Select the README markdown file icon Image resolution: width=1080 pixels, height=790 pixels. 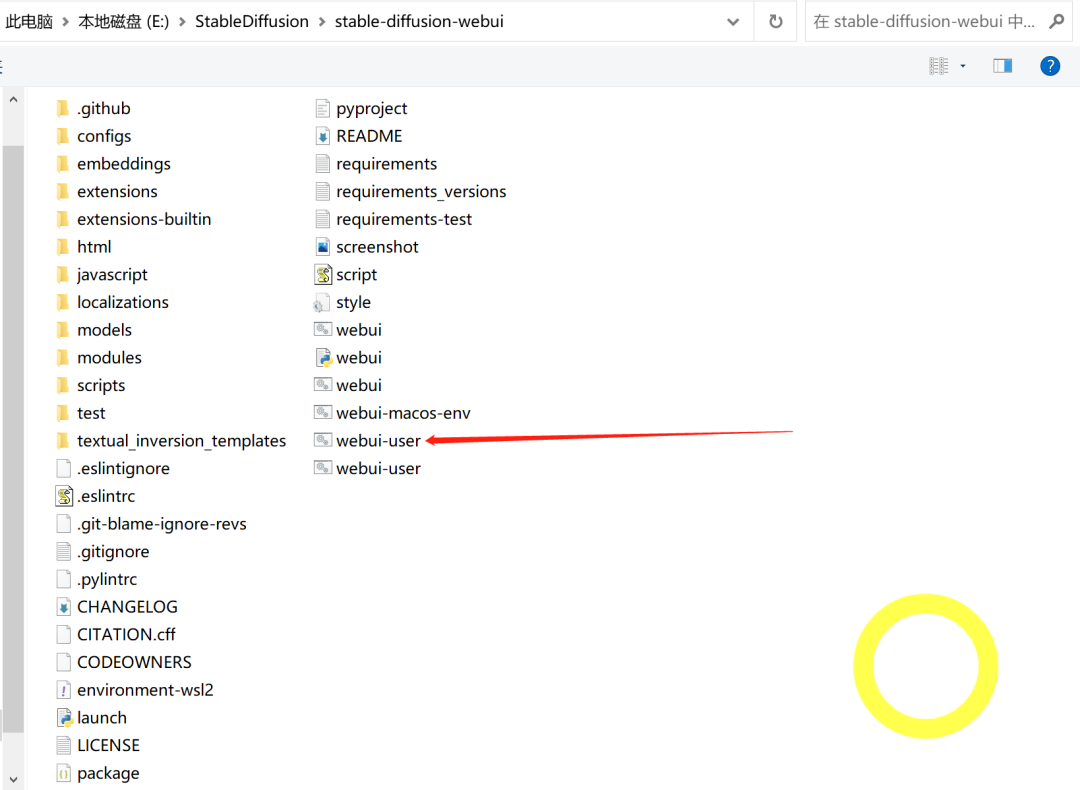(322, 136)
